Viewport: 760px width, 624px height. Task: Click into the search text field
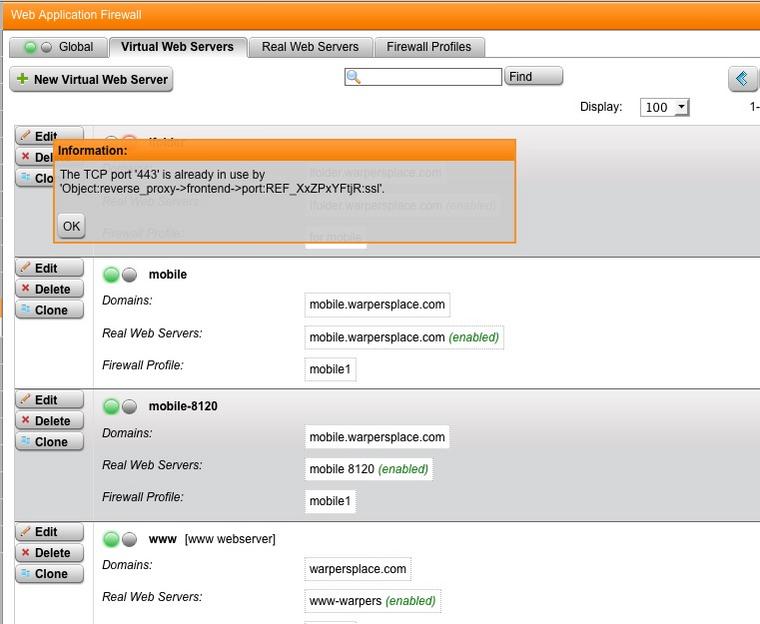click(x=430, y=77)
